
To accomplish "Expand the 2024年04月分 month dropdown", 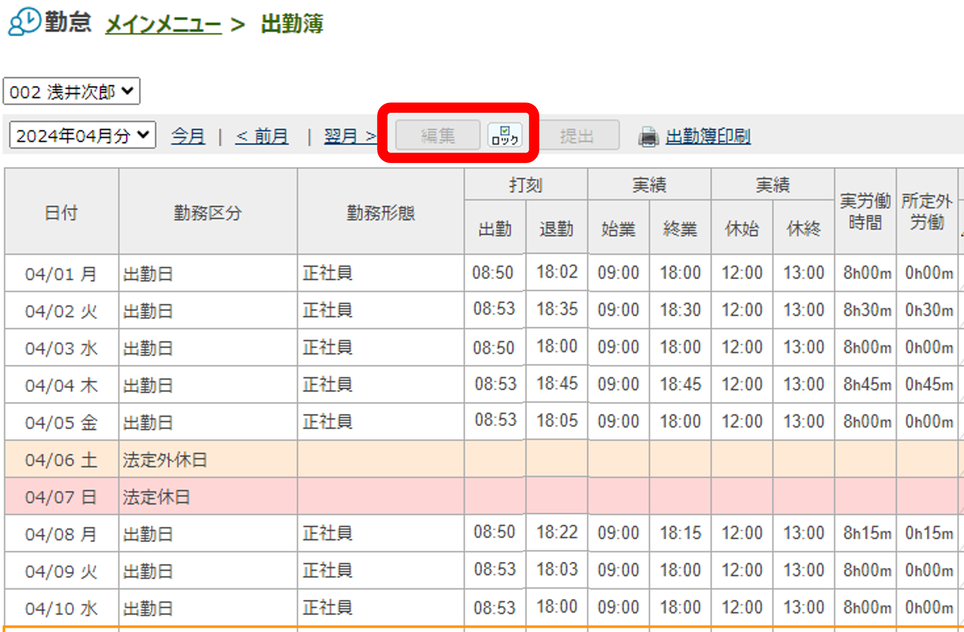I will click(82, 136).
